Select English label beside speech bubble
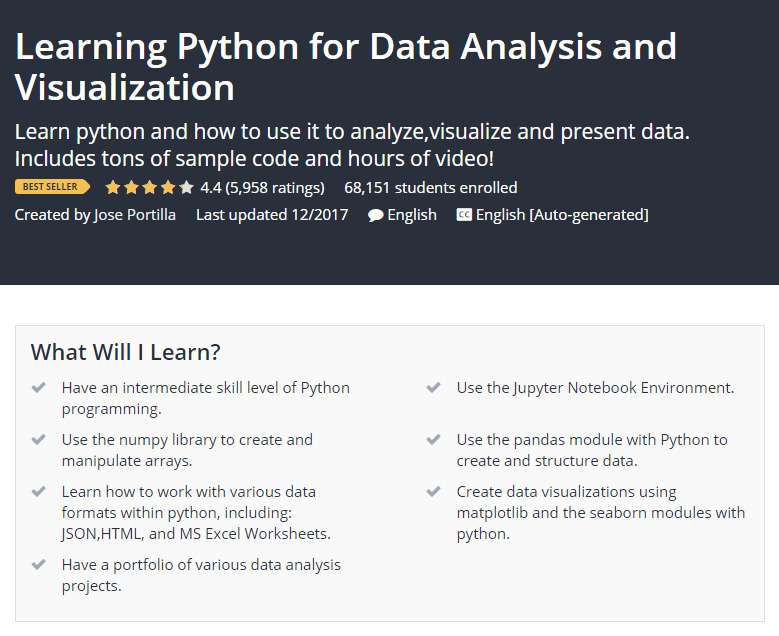The width and height of the screenshot is (779, 636). point(412,214)
